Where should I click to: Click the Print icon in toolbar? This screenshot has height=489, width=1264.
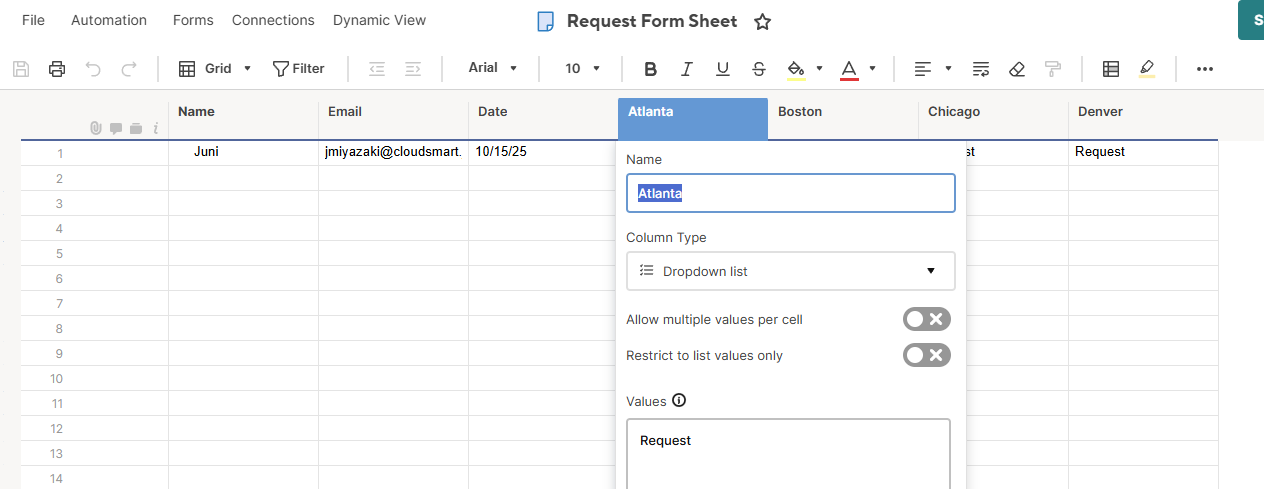(57, 69)
